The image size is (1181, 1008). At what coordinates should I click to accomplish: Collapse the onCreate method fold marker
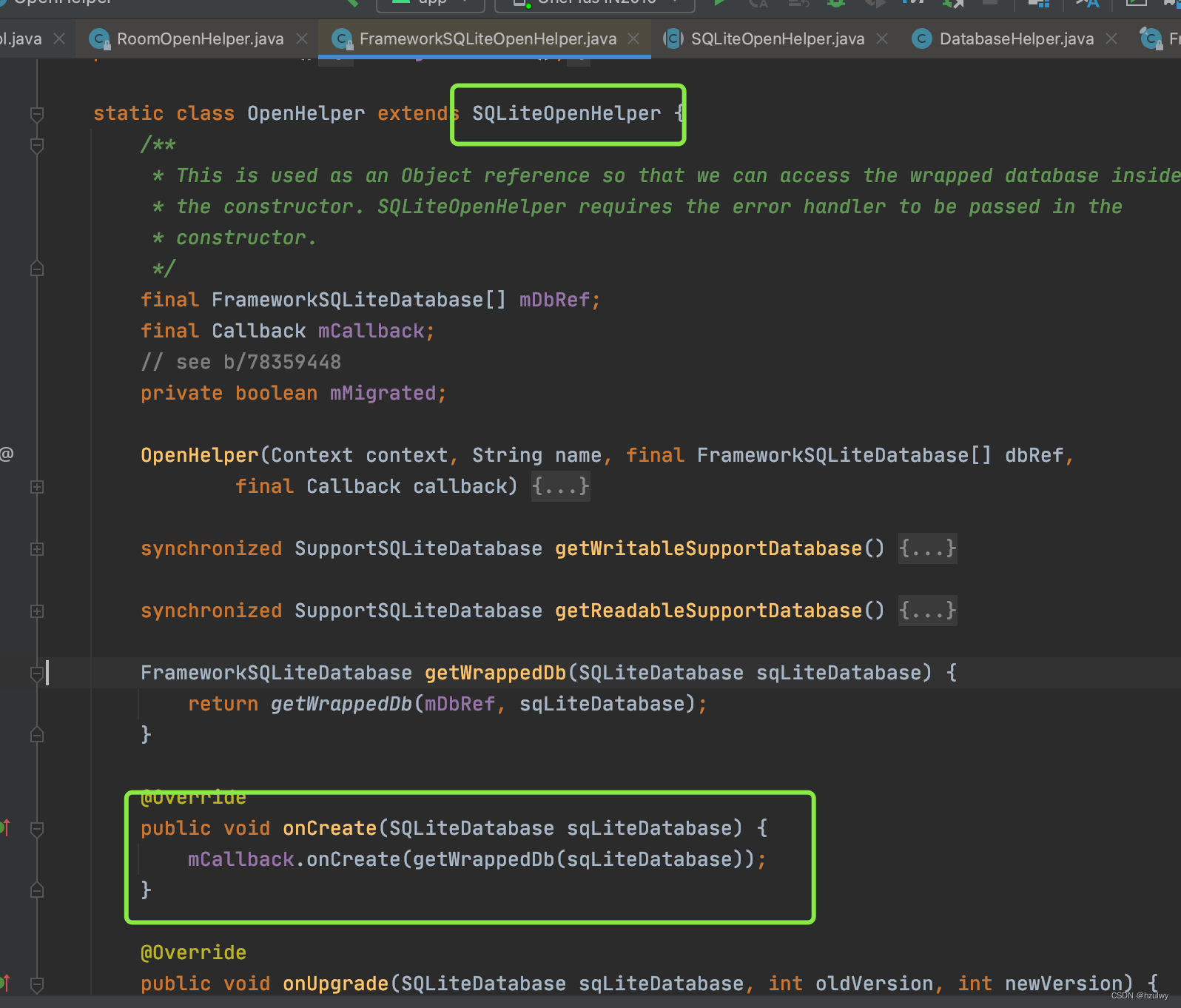coord(37,829)
